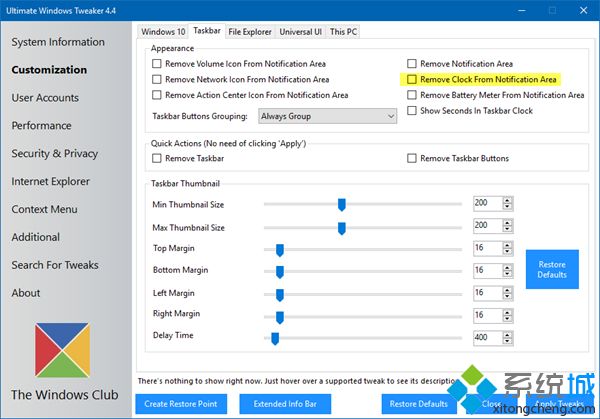Click the Max Thumbnail Size slider handle
This screenshot has height=419, width=600.
point(342,228)
